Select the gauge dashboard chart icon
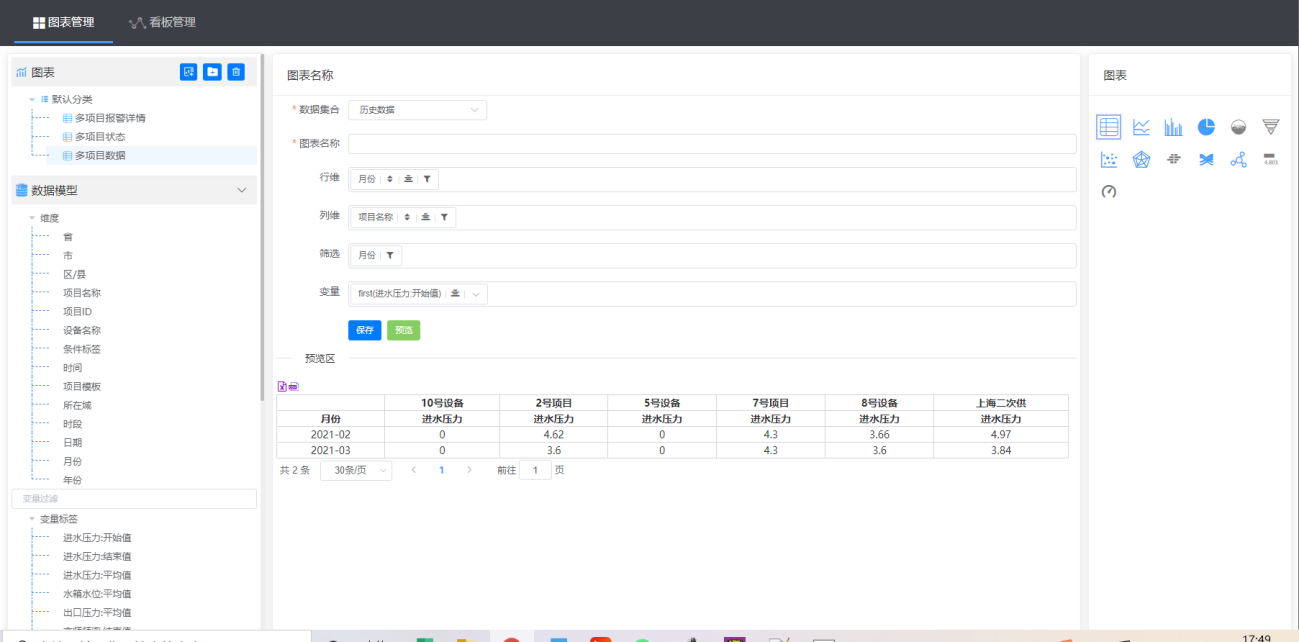1299x642 pixels. (x=1108, y=191)
